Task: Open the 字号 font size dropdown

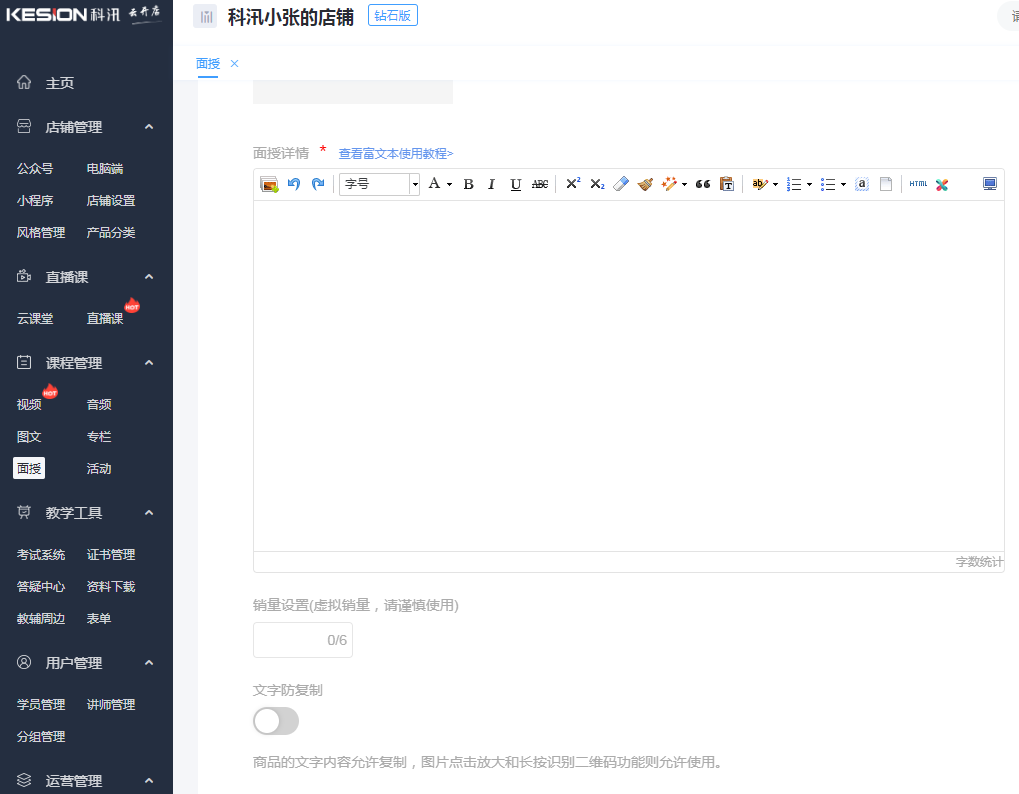Action: coord(379,184)
